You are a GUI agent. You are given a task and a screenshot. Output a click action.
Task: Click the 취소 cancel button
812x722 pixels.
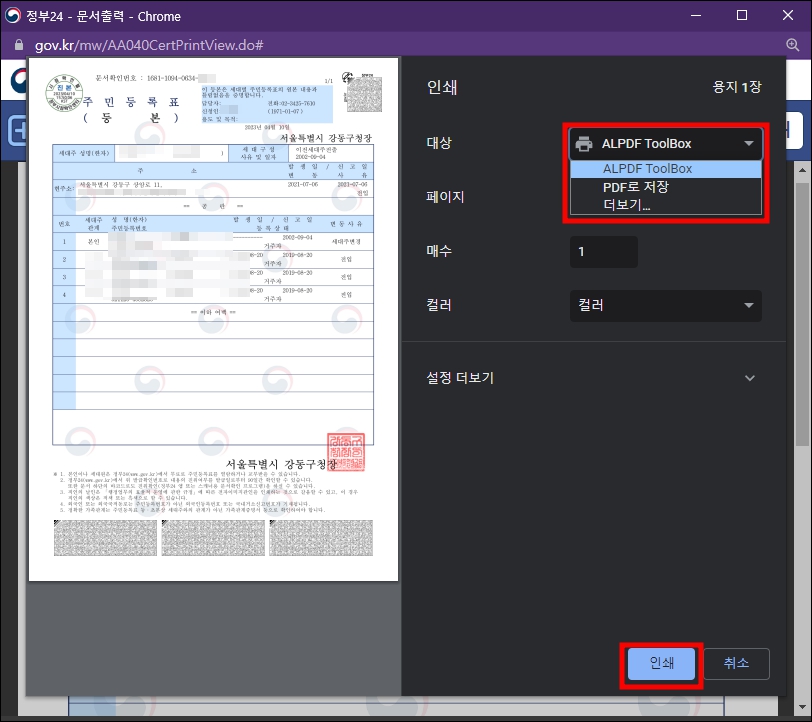736,663
